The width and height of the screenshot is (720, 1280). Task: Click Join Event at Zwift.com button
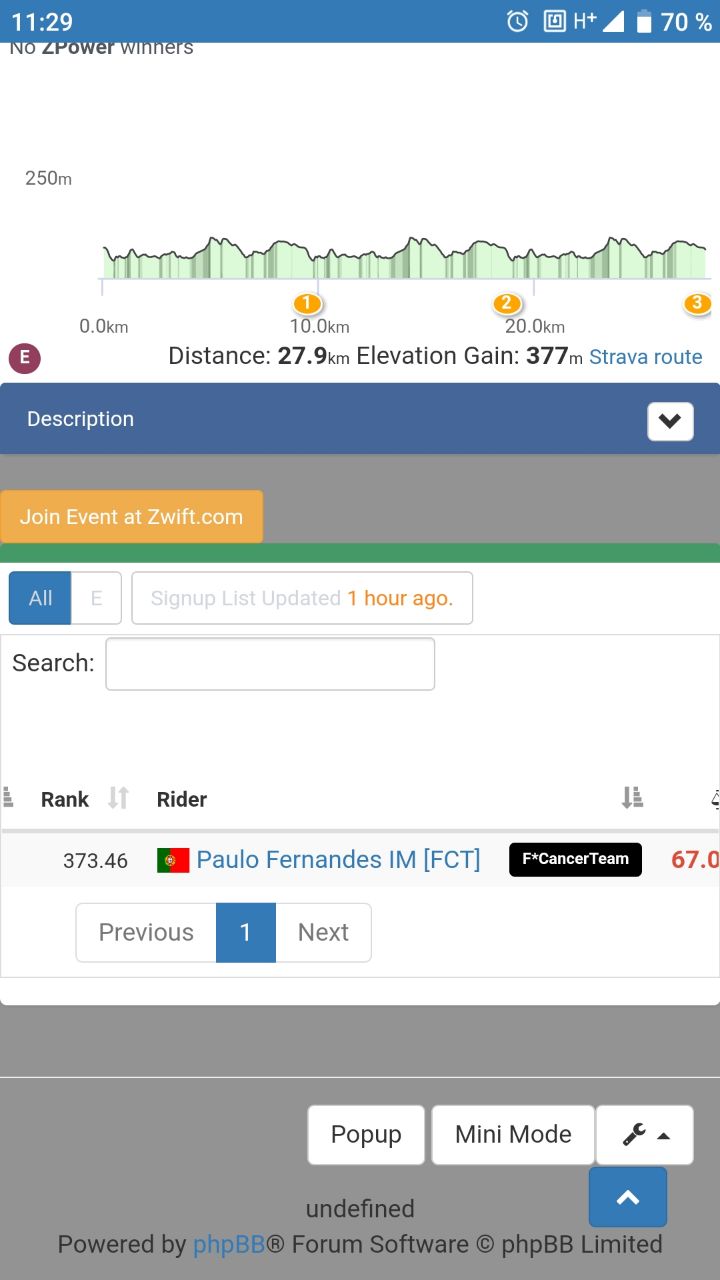point(131,517)
